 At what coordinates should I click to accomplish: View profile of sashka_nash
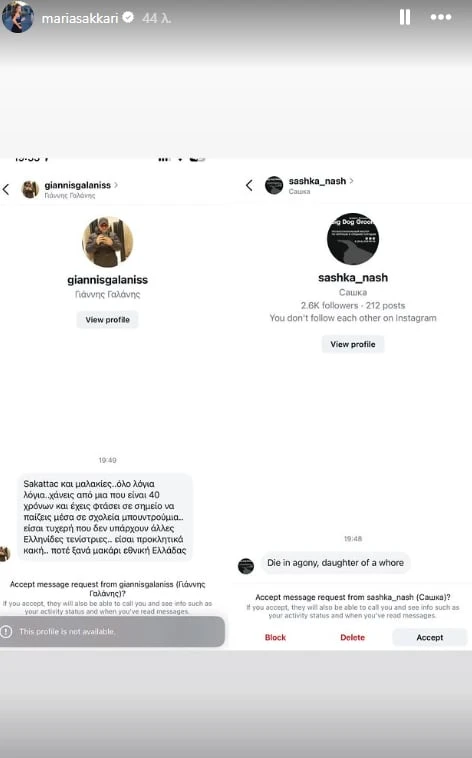(x=353, y=344)
